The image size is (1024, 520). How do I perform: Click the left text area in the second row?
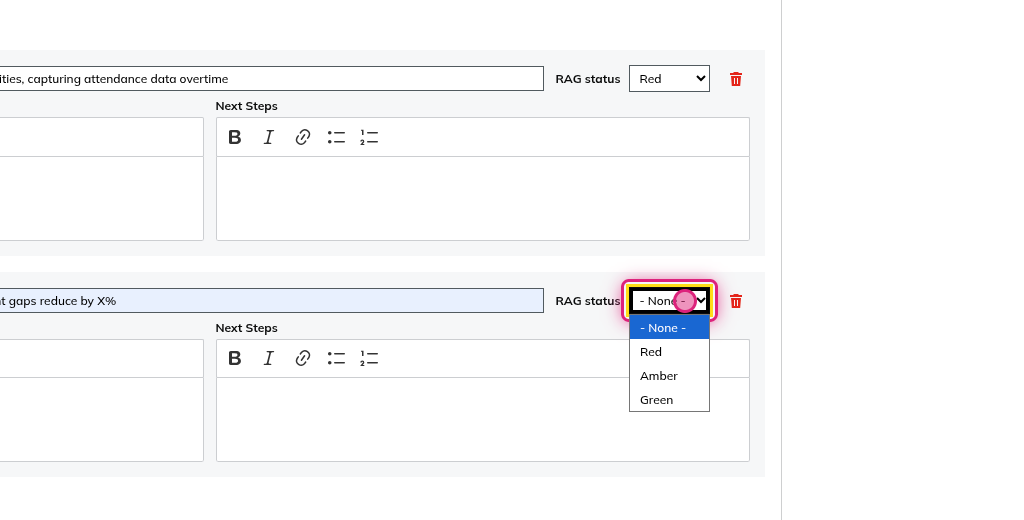pyautogui.click(x=102, y=419)
